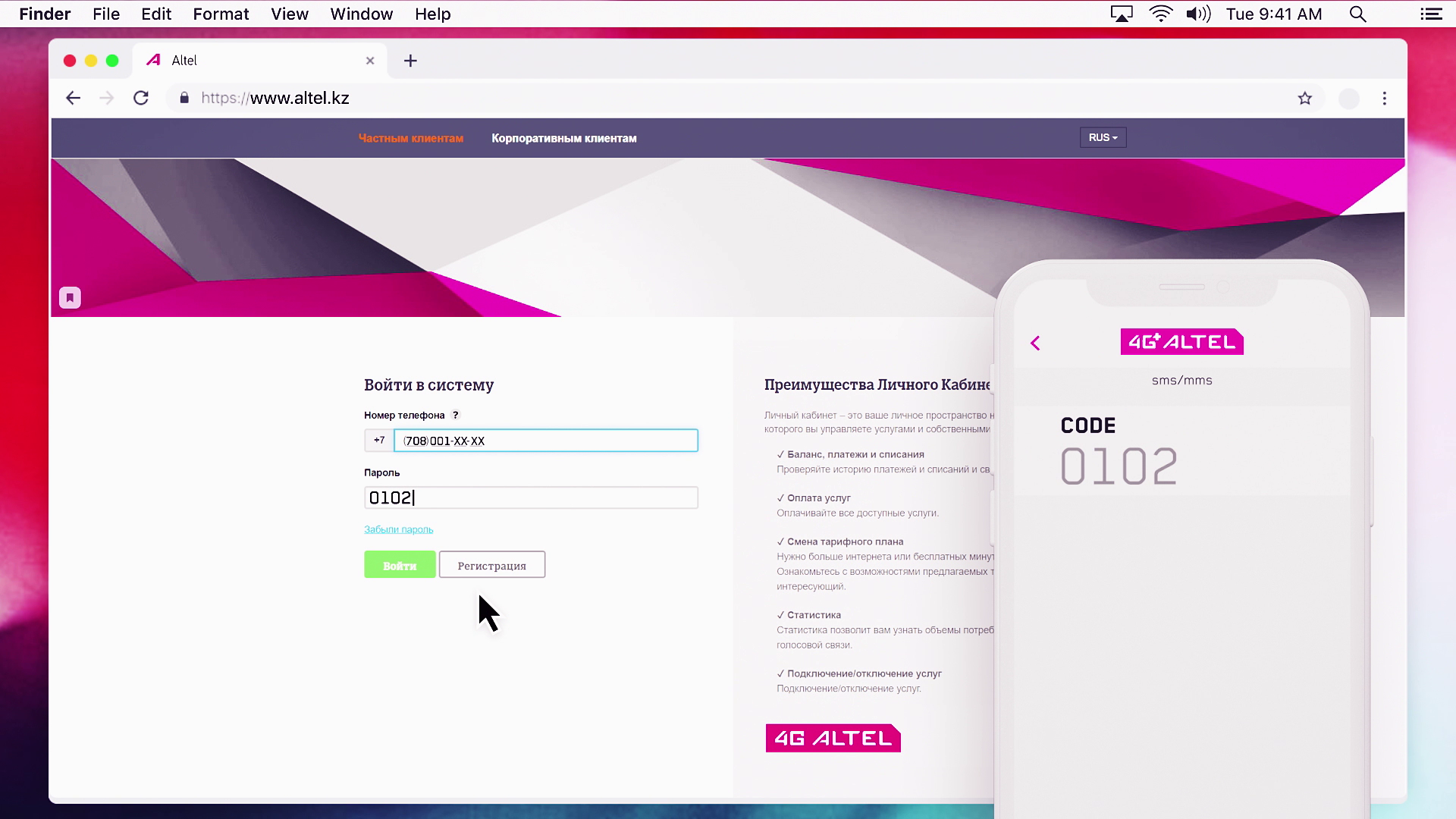Select Частным клиентам tab
Screen dimensions: 1456x819
click(410, 138)
